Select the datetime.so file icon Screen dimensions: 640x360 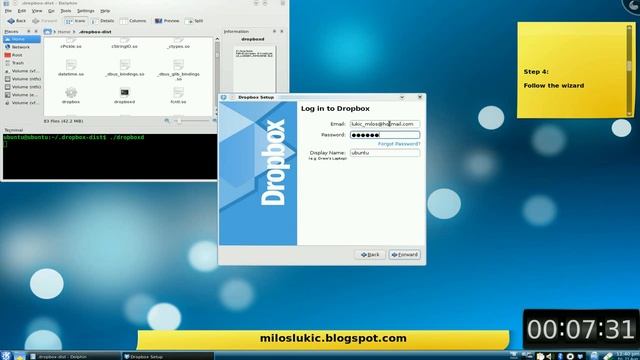click(x=71, y=65)
